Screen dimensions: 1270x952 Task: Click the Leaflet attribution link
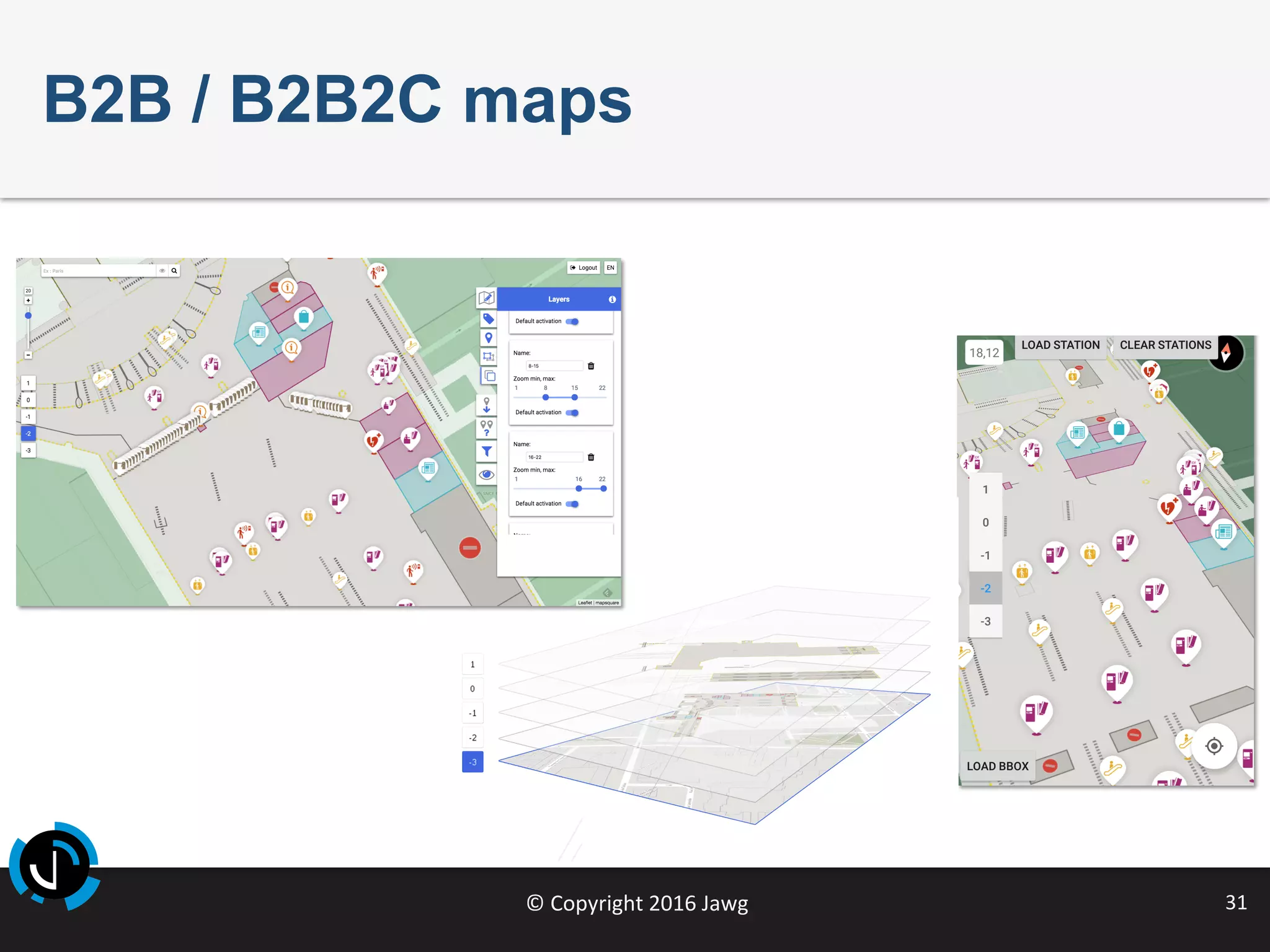585,602
